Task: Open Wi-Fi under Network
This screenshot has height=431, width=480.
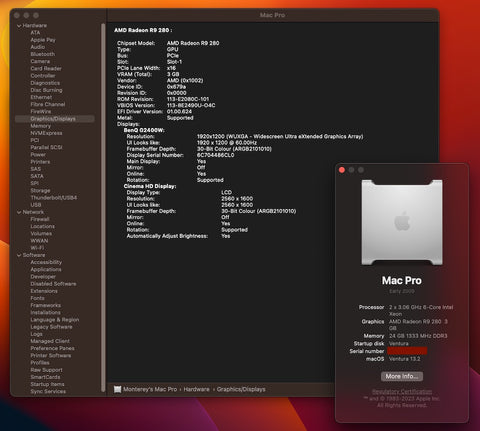Action: (37, 248)
